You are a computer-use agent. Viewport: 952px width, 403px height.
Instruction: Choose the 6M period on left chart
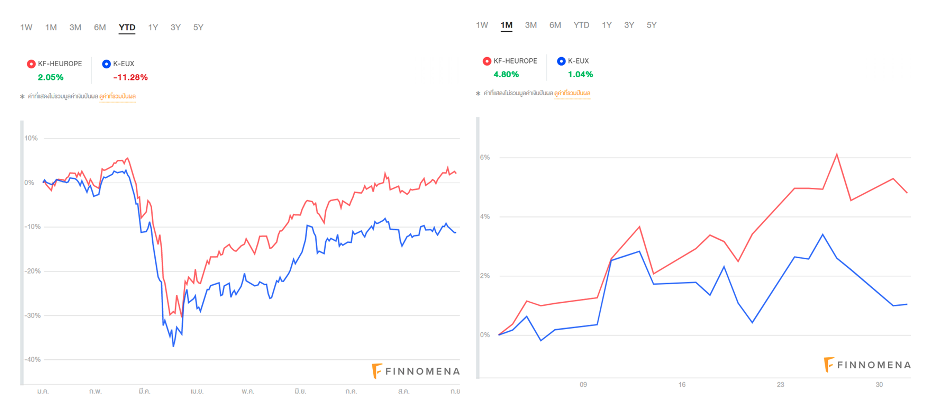(x=100, y=27)
